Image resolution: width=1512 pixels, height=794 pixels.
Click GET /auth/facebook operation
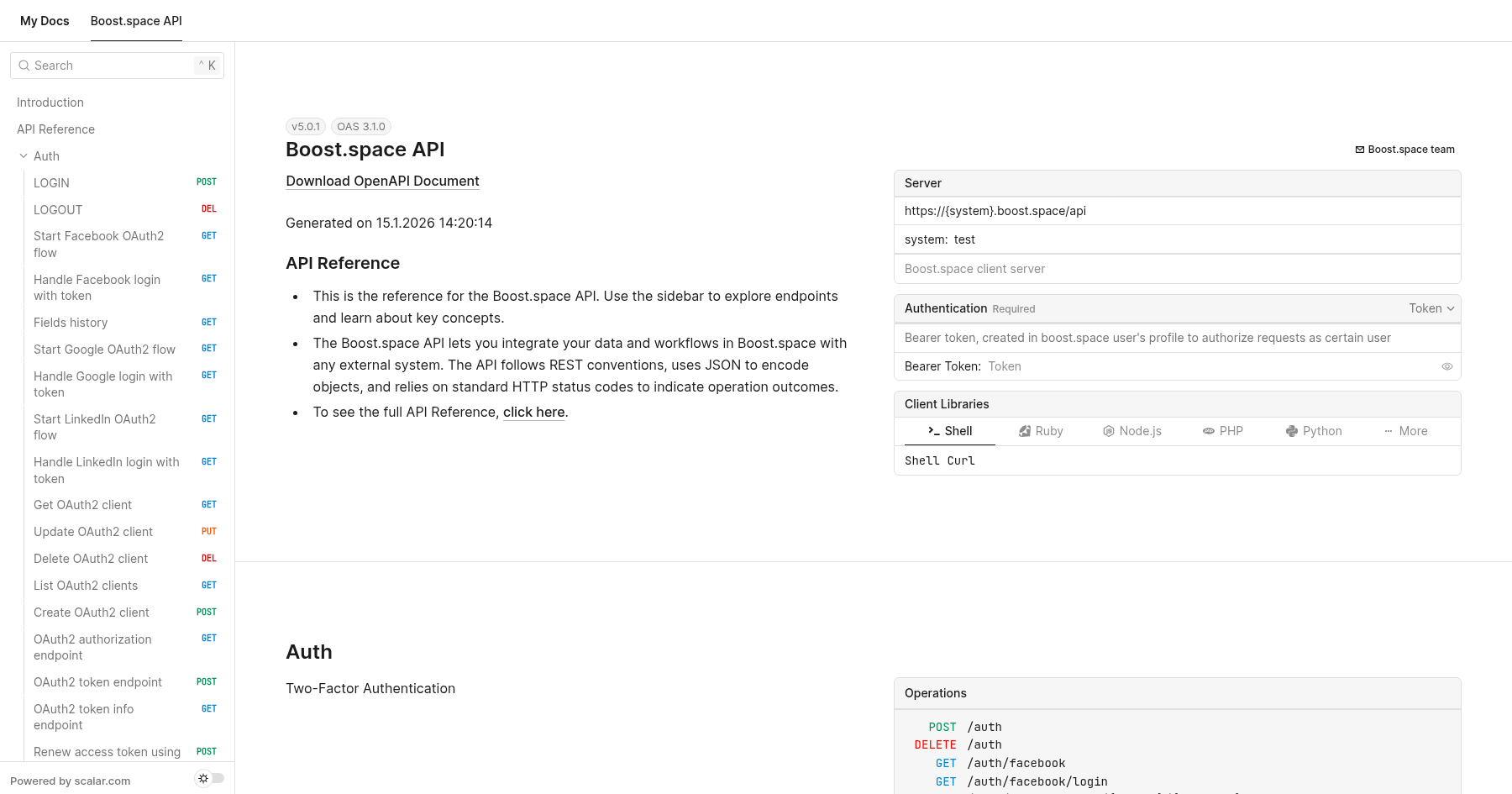pyautogui.click(x=1000, y=763)
